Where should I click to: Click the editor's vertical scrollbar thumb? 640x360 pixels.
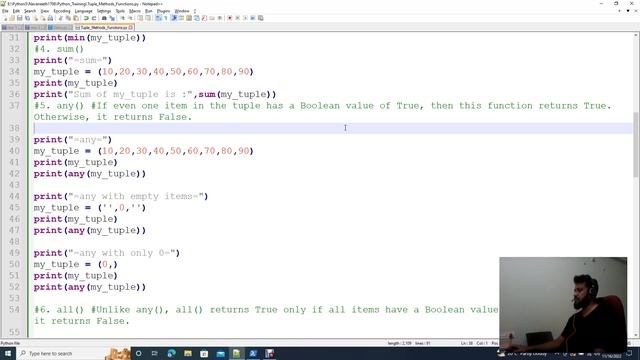[636, 144]
